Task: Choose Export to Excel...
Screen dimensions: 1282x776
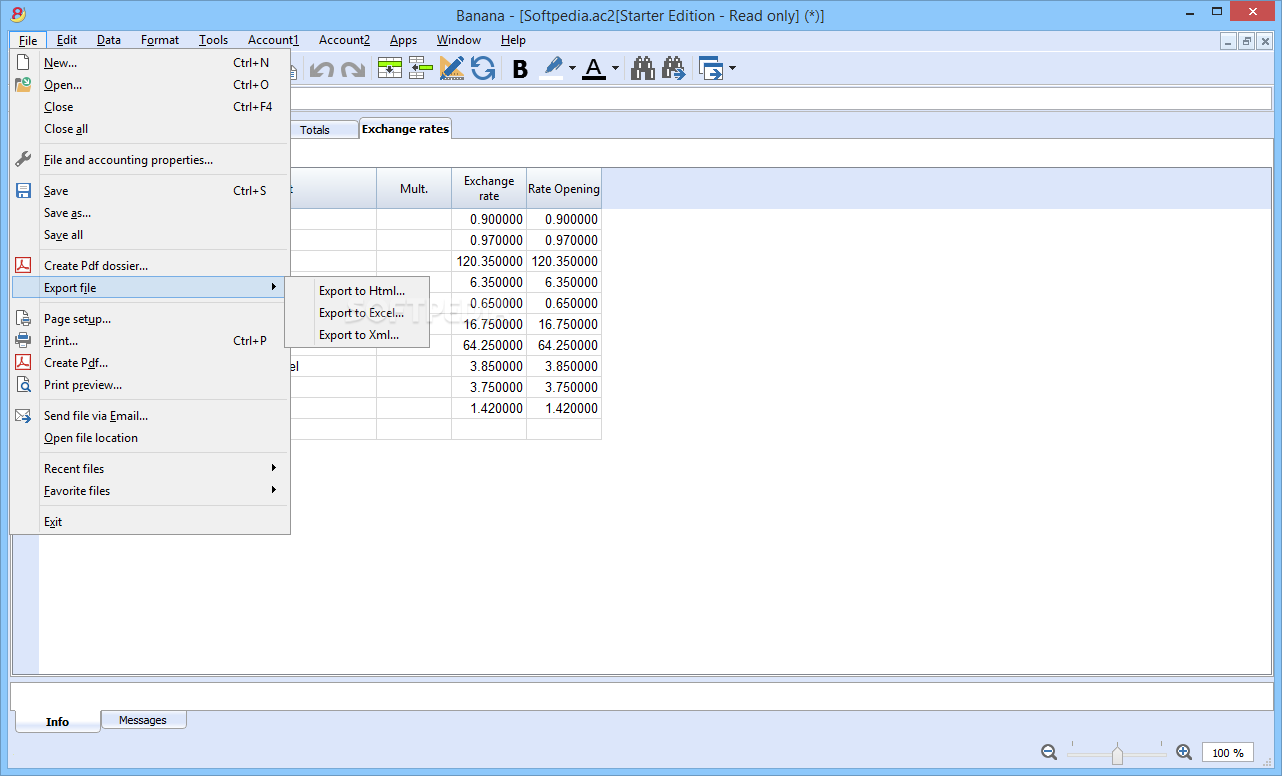Action: point(361,313)
